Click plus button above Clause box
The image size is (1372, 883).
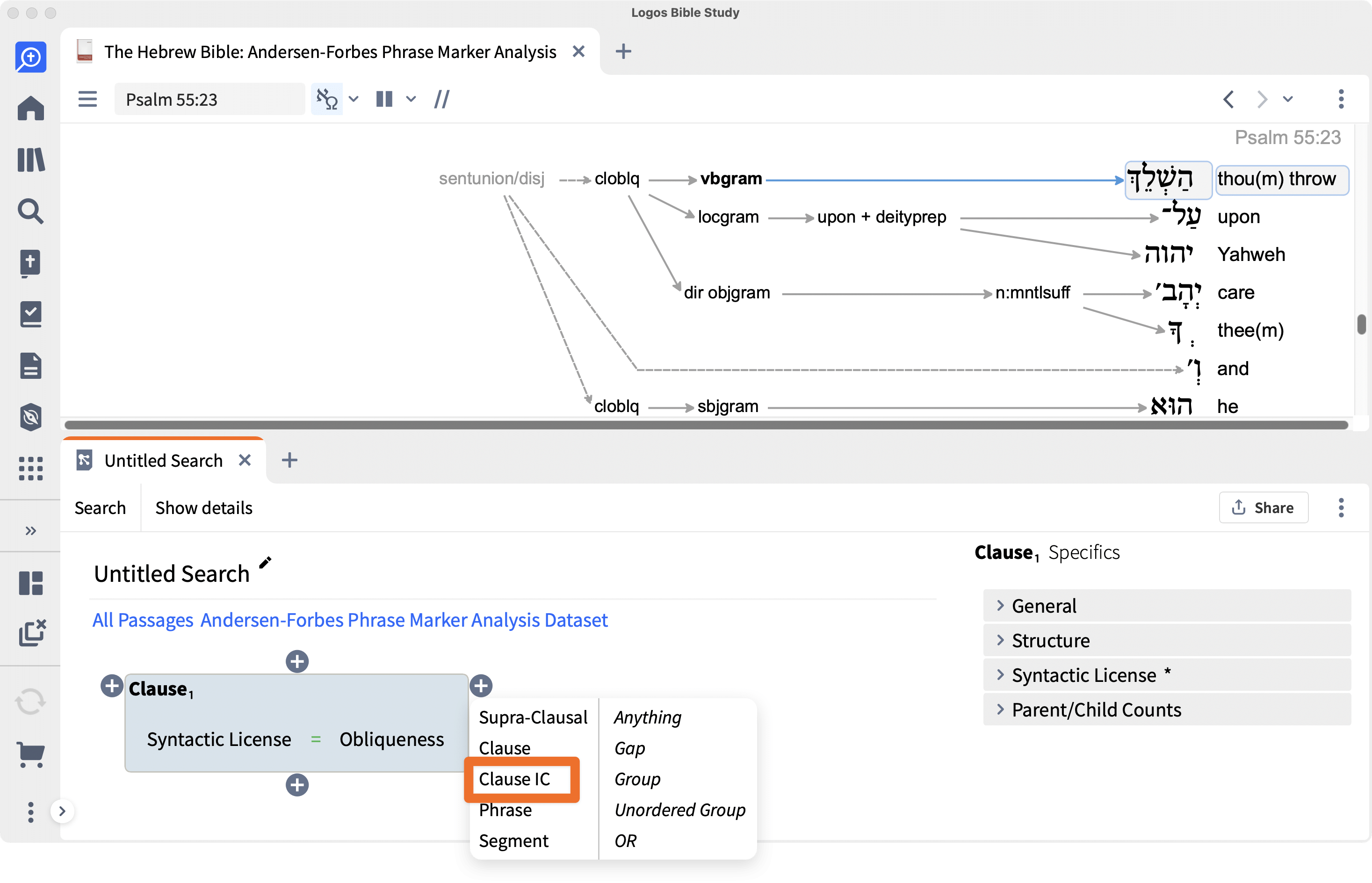point(297,661)
